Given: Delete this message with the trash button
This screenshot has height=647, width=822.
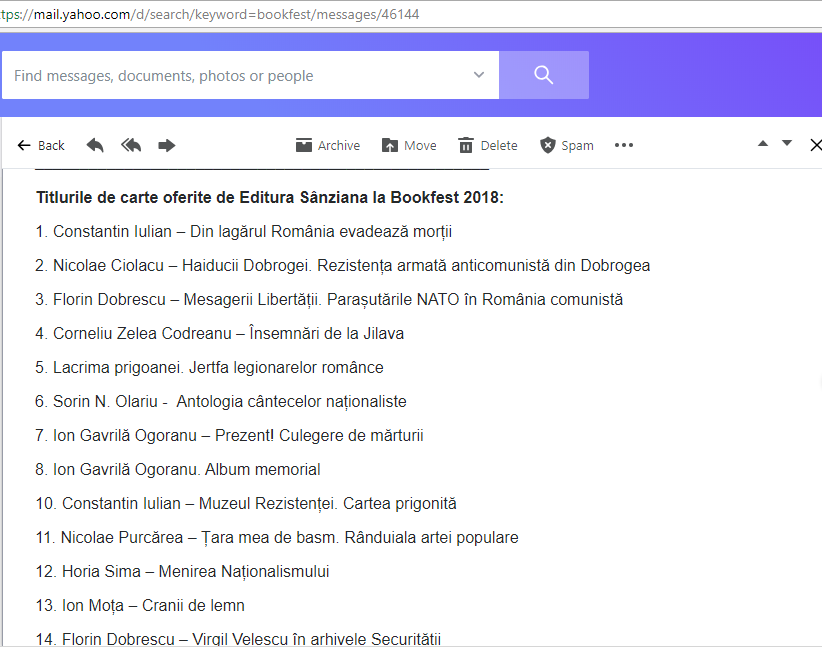Looking at the screenshot, I should click(487, 146).
